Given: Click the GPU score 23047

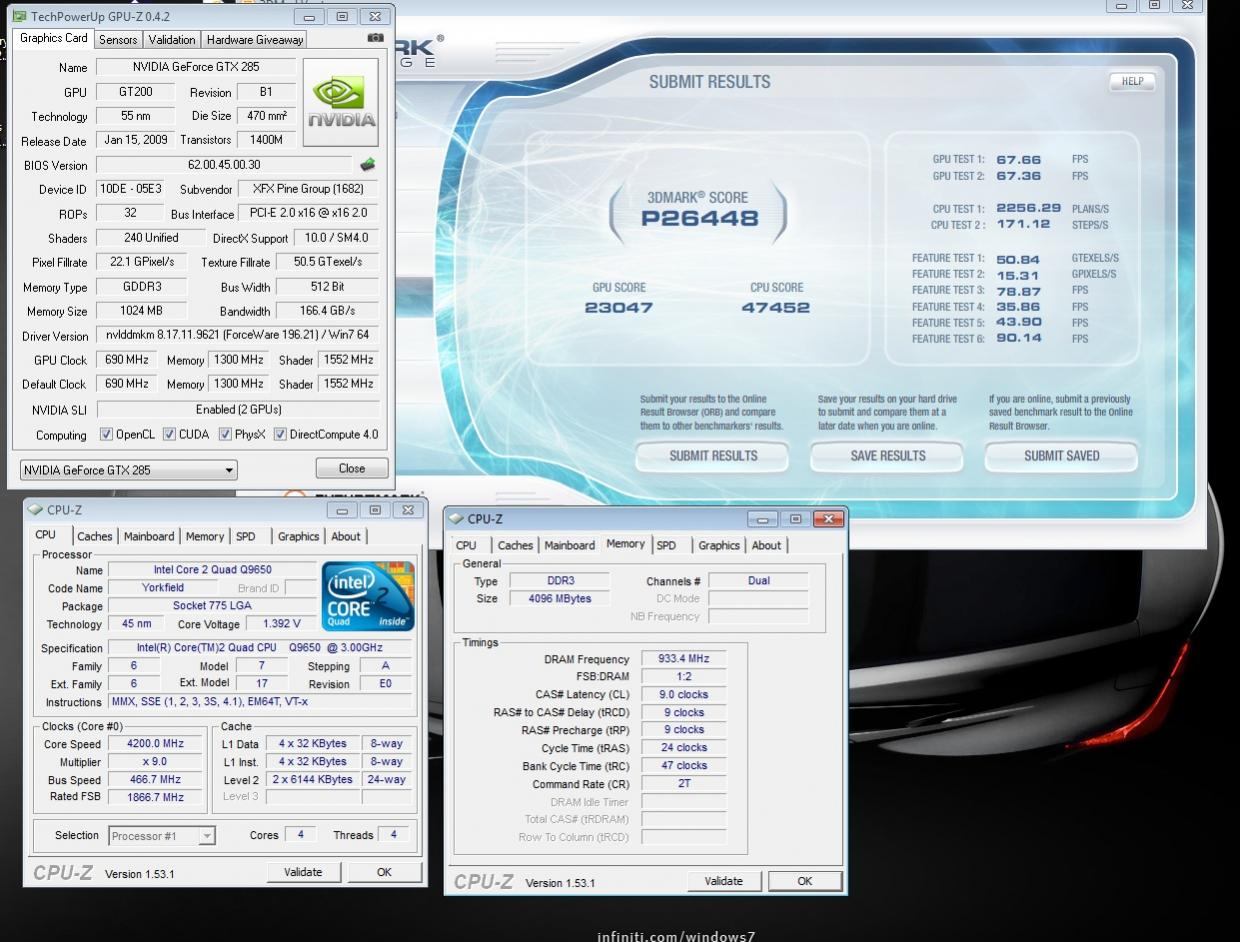Looking at the screenshot, I should click(x=618, y=308).
